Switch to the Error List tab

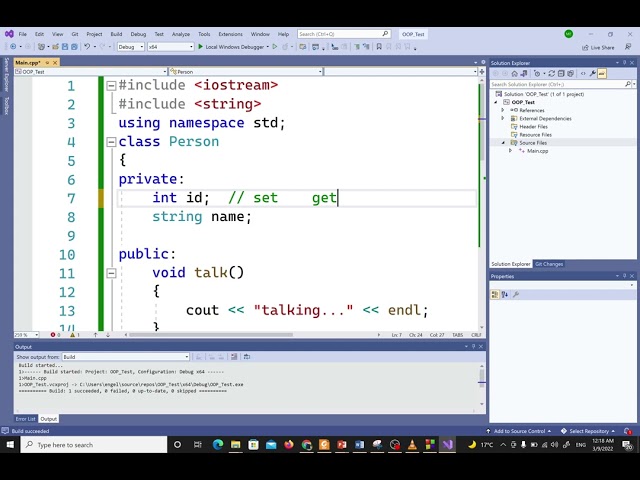tap(25, 419)
